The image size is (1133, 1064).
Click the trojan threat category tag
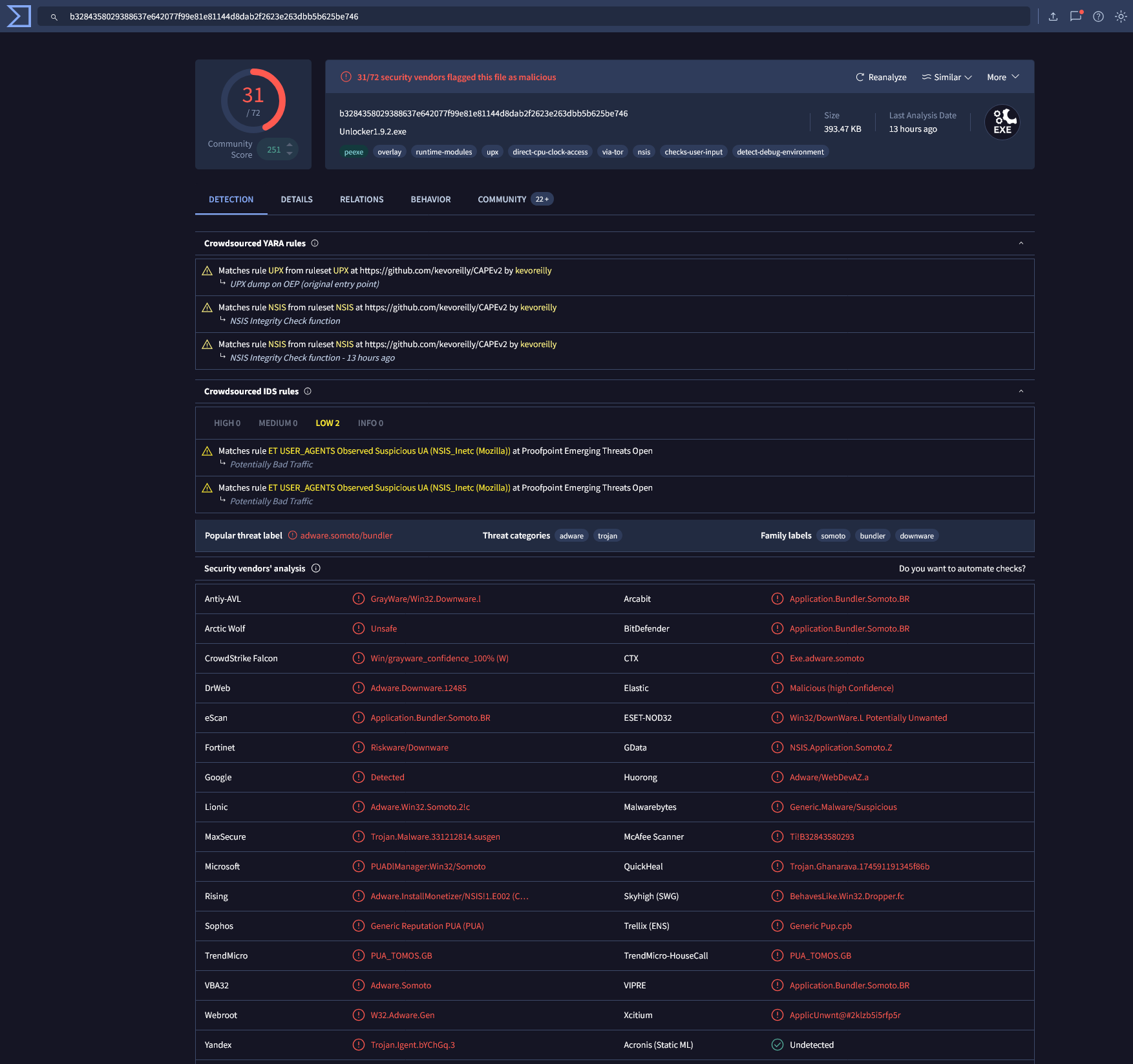[608, 536]
